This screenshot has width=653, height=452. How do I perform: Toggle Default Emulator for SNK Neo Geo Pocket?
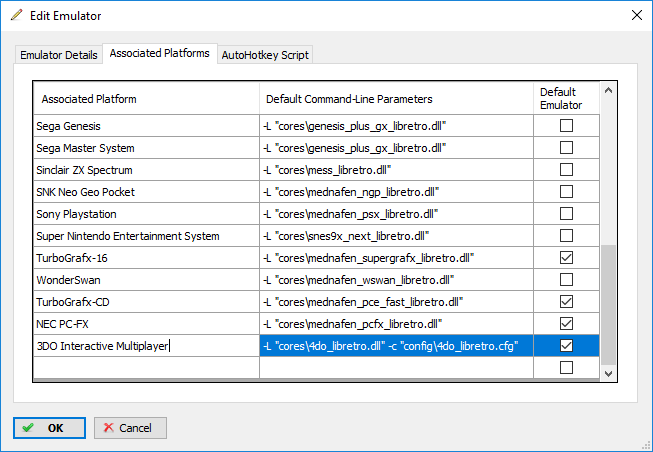[566, 192]
